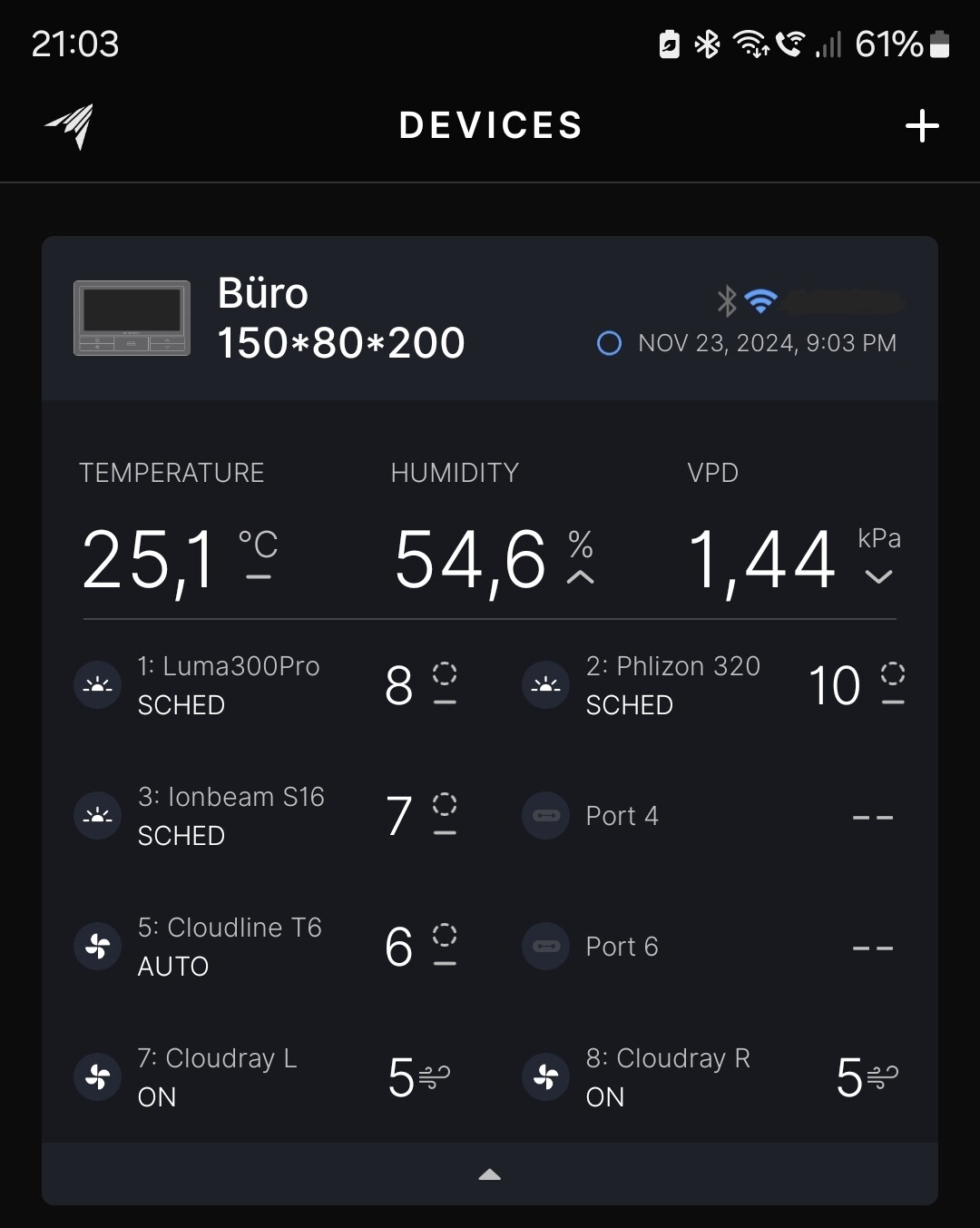Tap the Luma300Pro level 8 value
The image size is (980, 1228).
(x=399, y=685)
